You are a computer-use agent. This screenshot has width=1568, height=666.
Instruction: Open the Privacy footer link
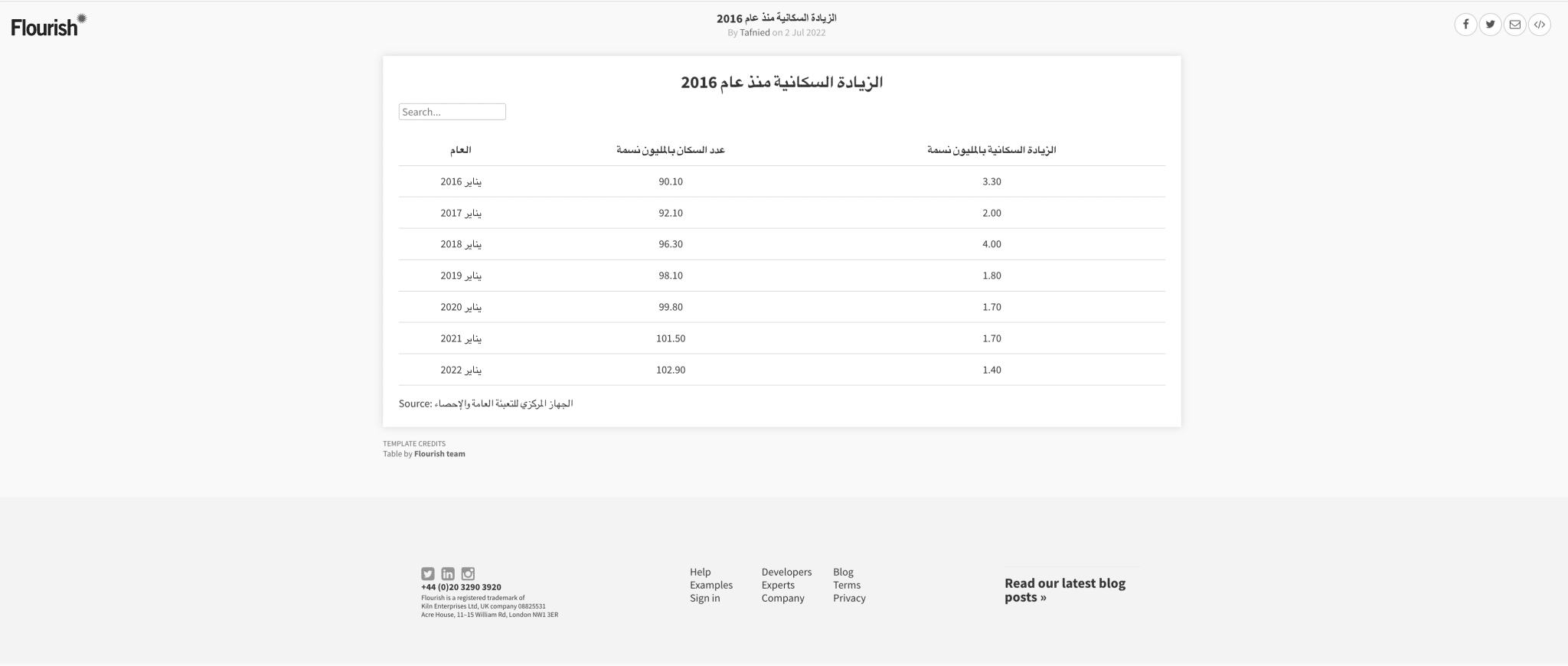[x=849, y=598]
